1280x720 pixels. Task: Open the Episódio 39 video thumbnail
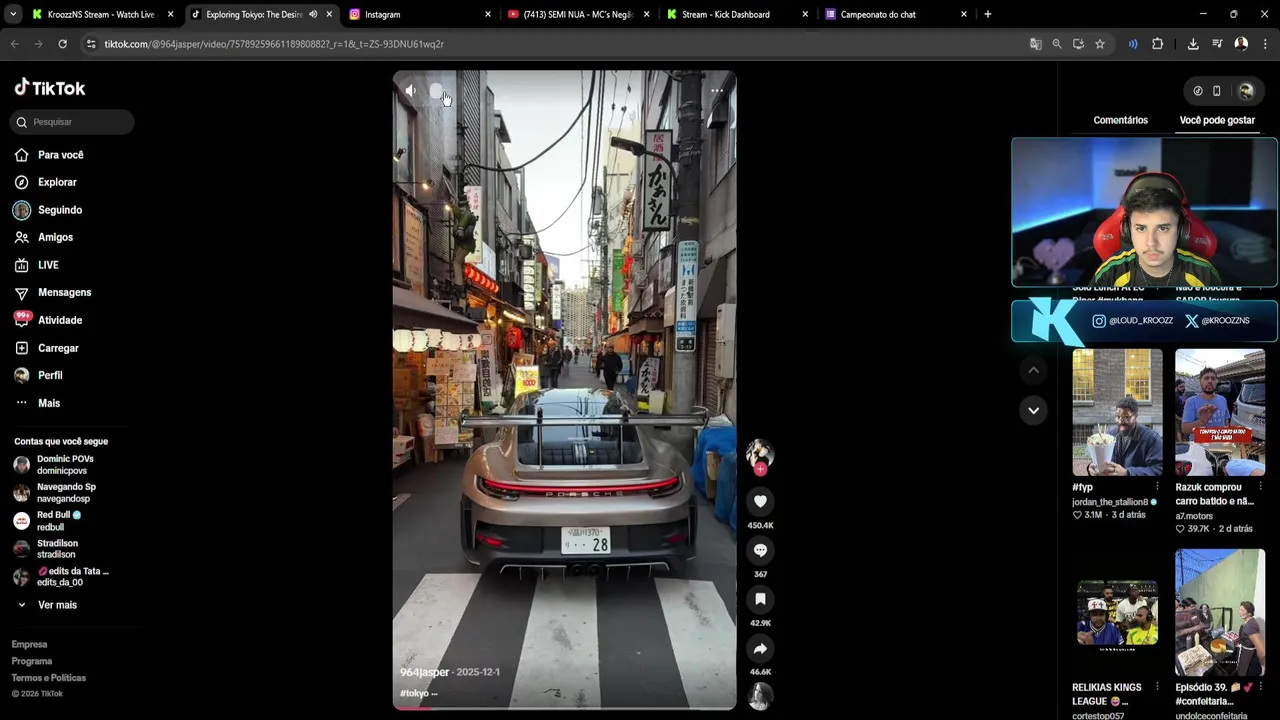point(1220,612)
